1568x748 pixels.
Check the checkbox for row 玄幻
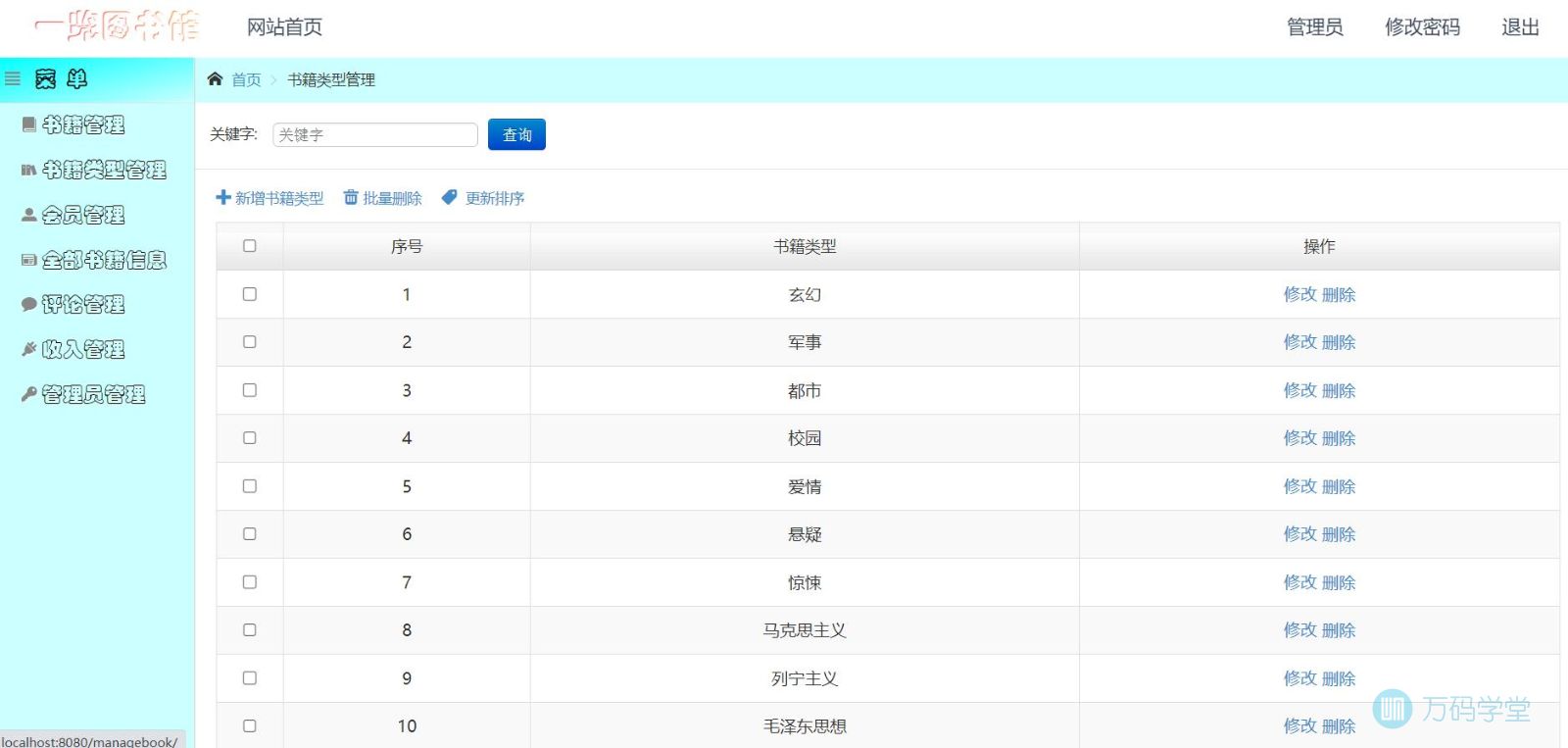(250, 294)
